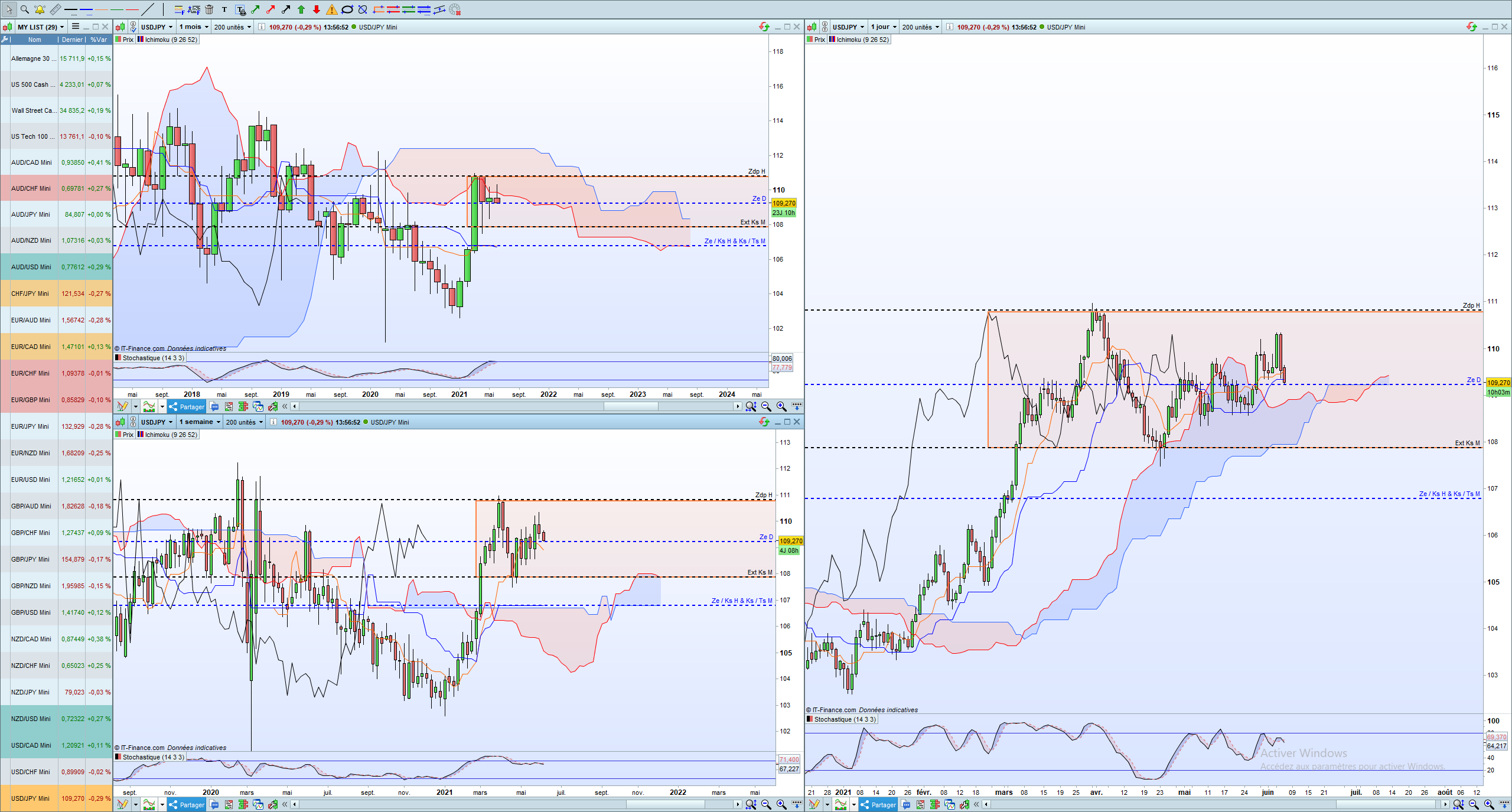Select the diagonal line drawing tool
Screen dimensions: 1512x812
(x=148, y=9)
